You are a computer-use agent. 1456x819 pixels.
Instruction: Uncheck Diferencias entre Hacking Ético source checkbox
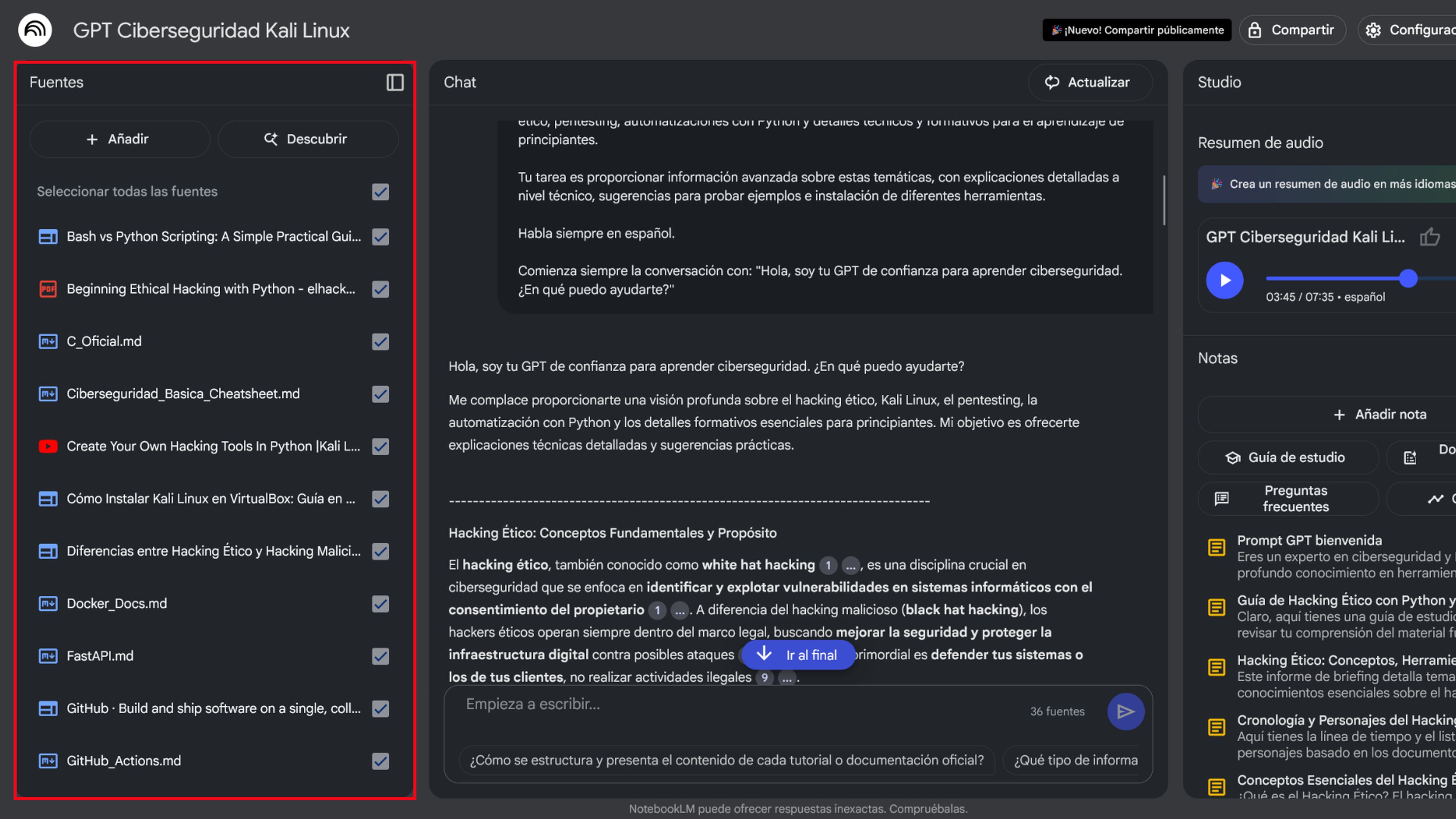[x=380, y=551]
